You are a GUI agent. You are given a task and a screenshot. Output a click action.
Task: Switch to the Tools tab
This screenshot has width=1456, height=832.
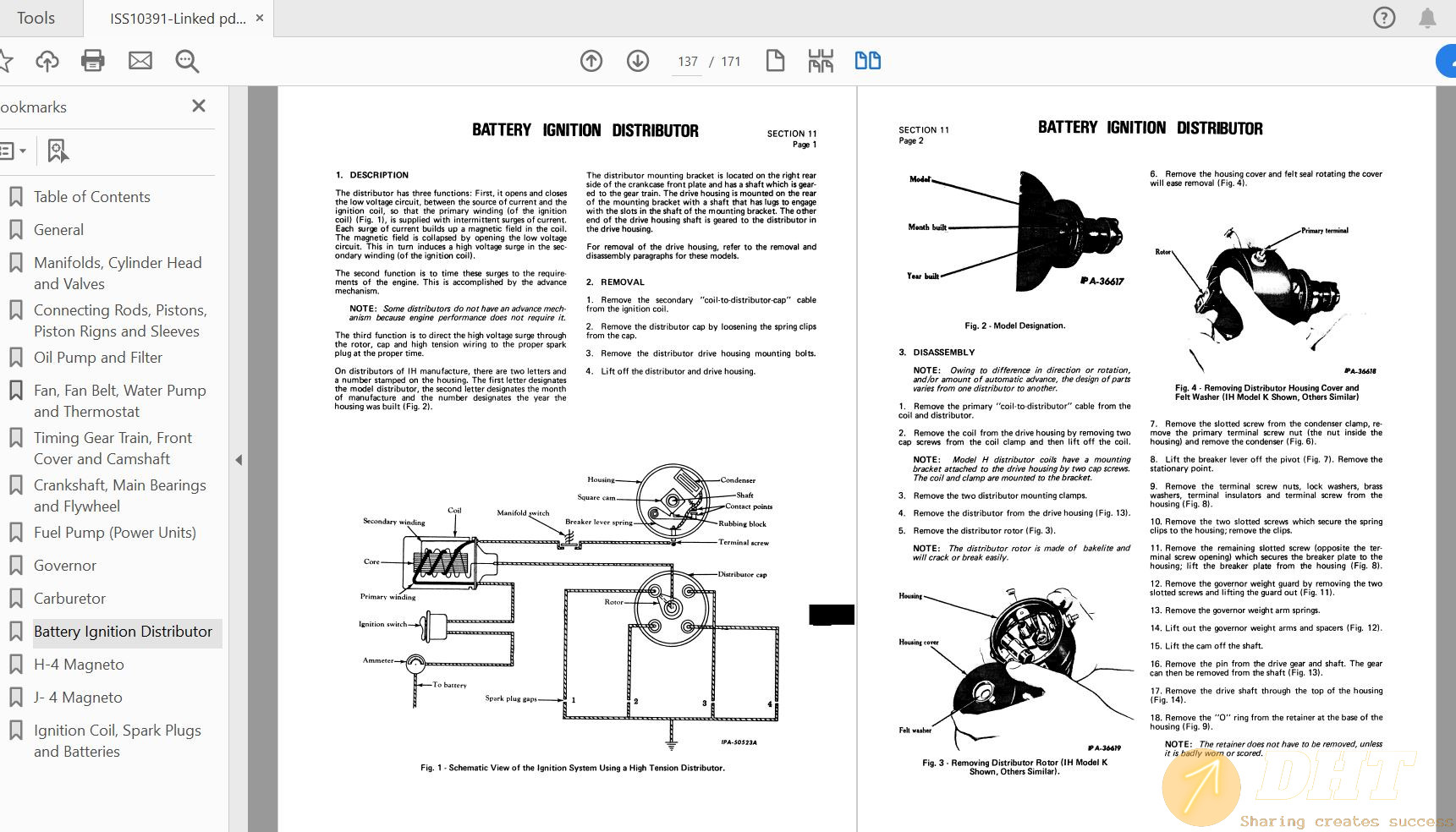tap(36, 18)
